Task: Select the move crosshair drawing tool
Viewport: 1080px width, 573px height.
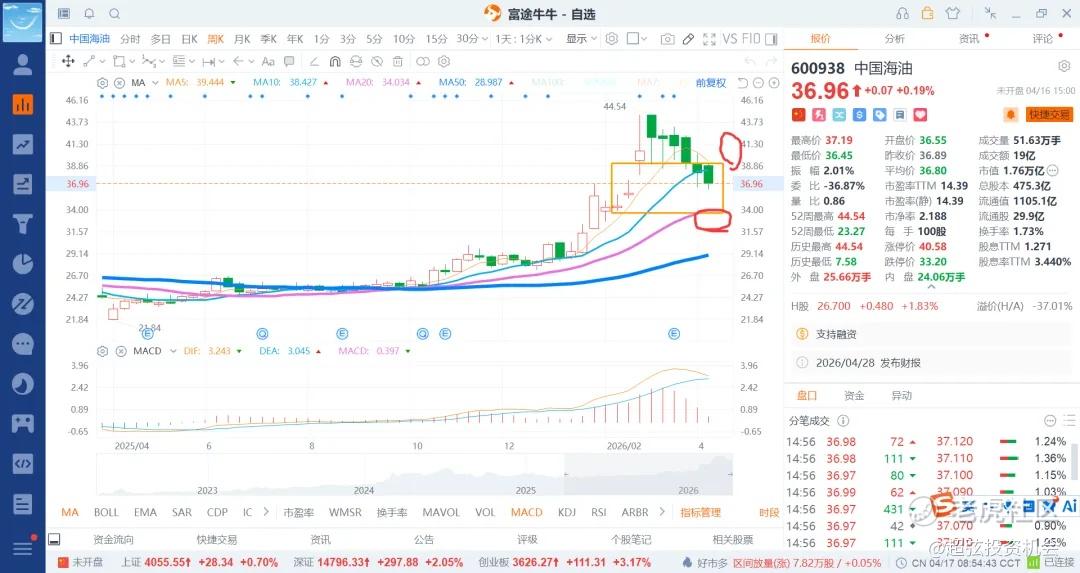Action: click(x=68, y=61)
